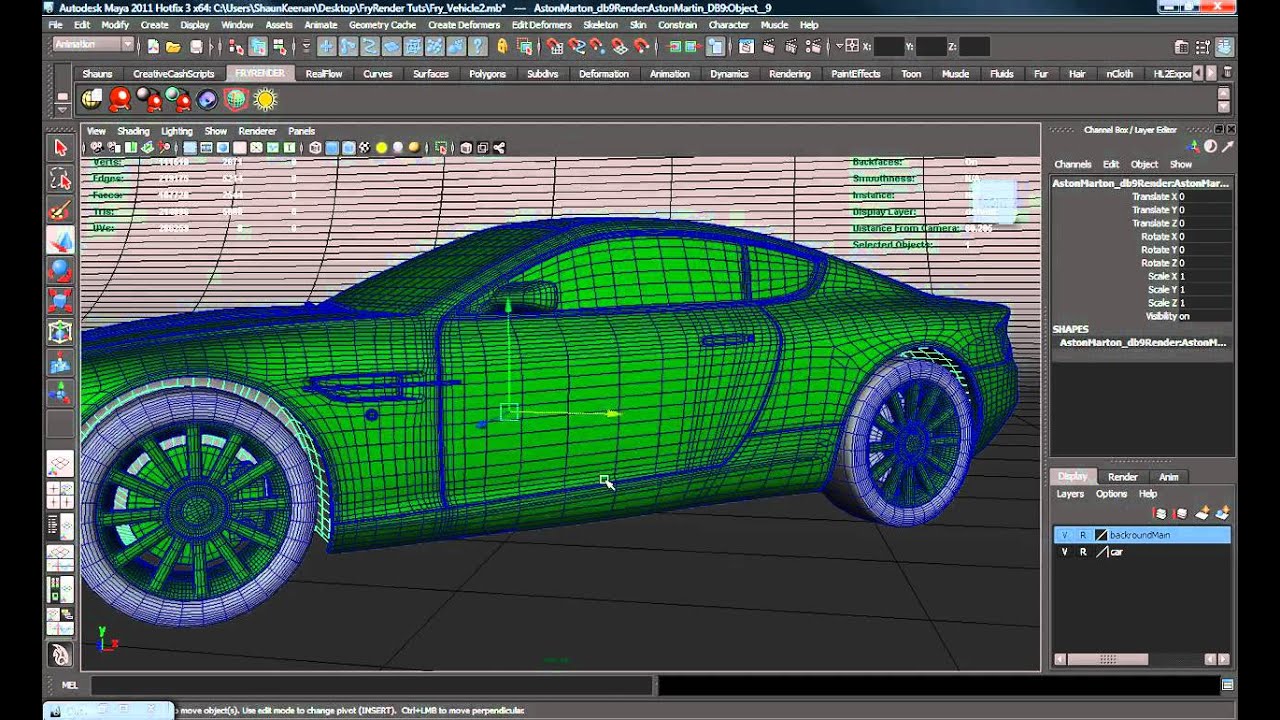The image size is (1280, 720).
Task: Open the viewport Renderer menu
Action: (x=257, y=131)
